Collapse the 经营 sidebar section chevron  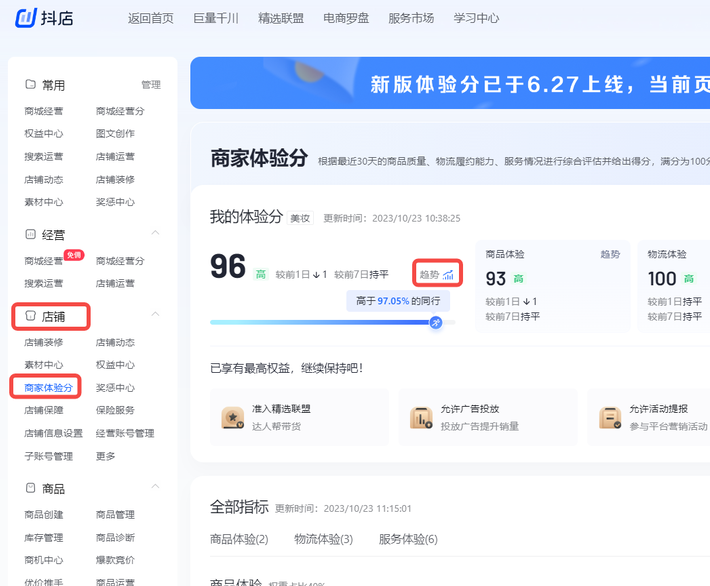point(155,234)
